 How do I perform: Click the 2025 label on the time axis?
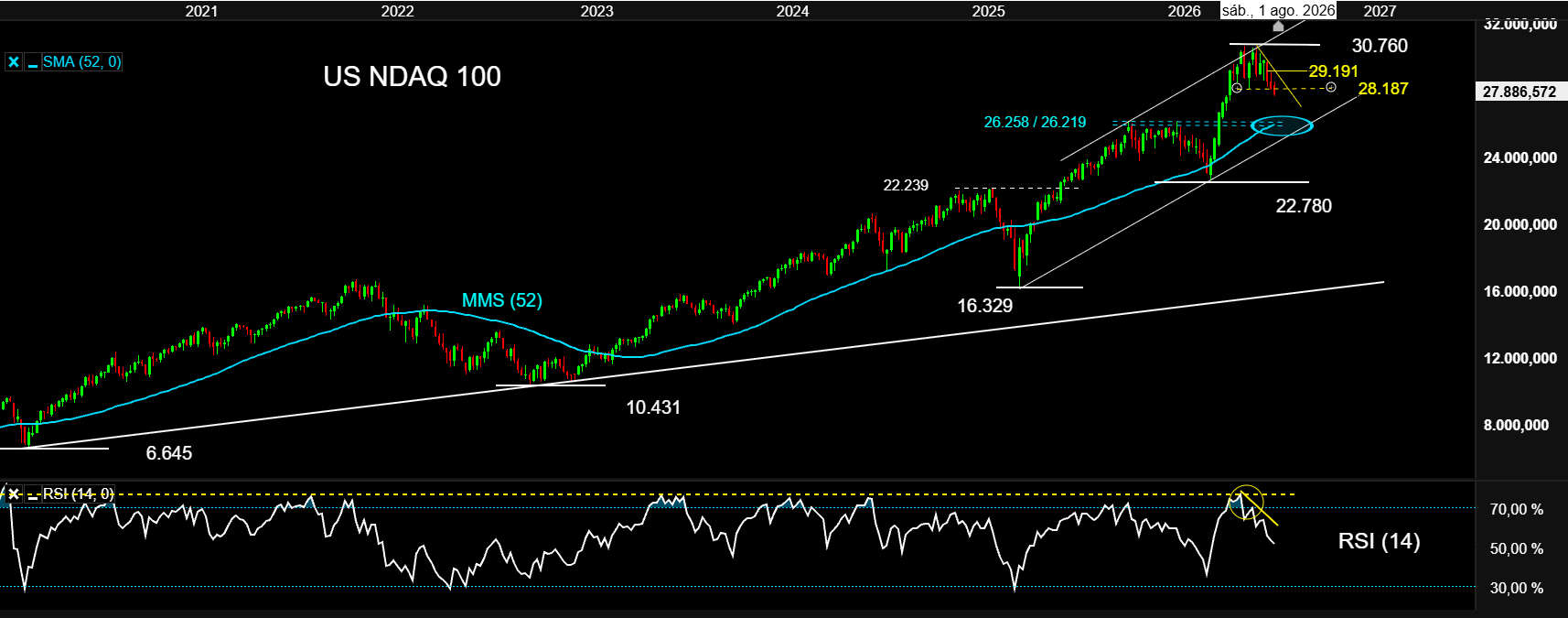click(988, 11)
